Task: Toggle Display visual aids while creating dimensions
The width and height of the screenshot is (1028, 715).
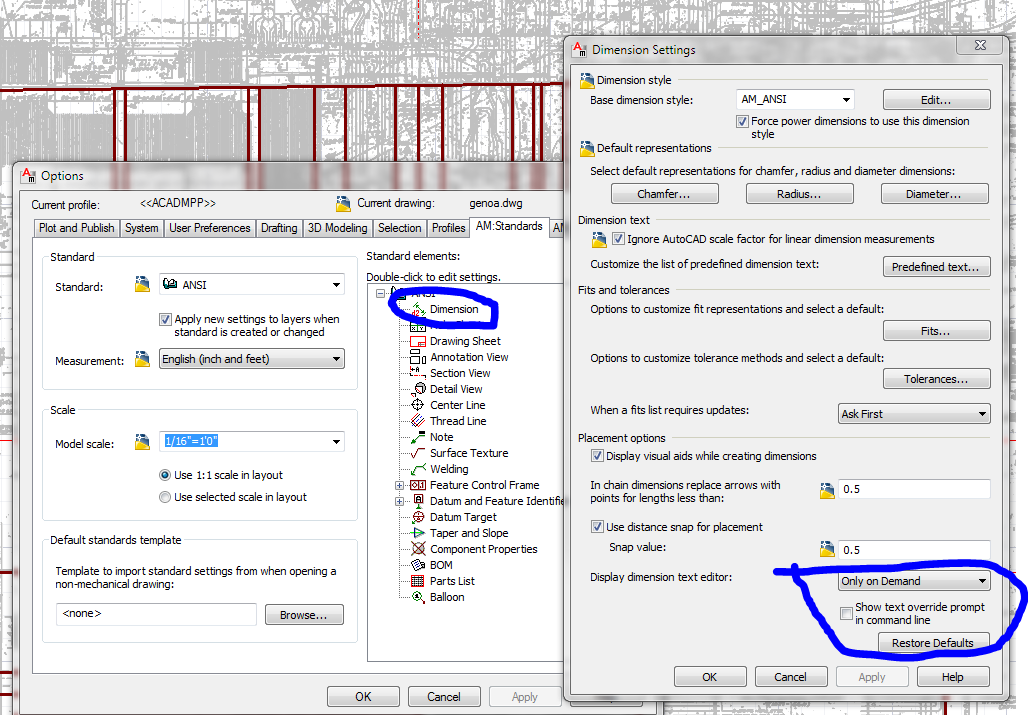Action: point(597,455)
